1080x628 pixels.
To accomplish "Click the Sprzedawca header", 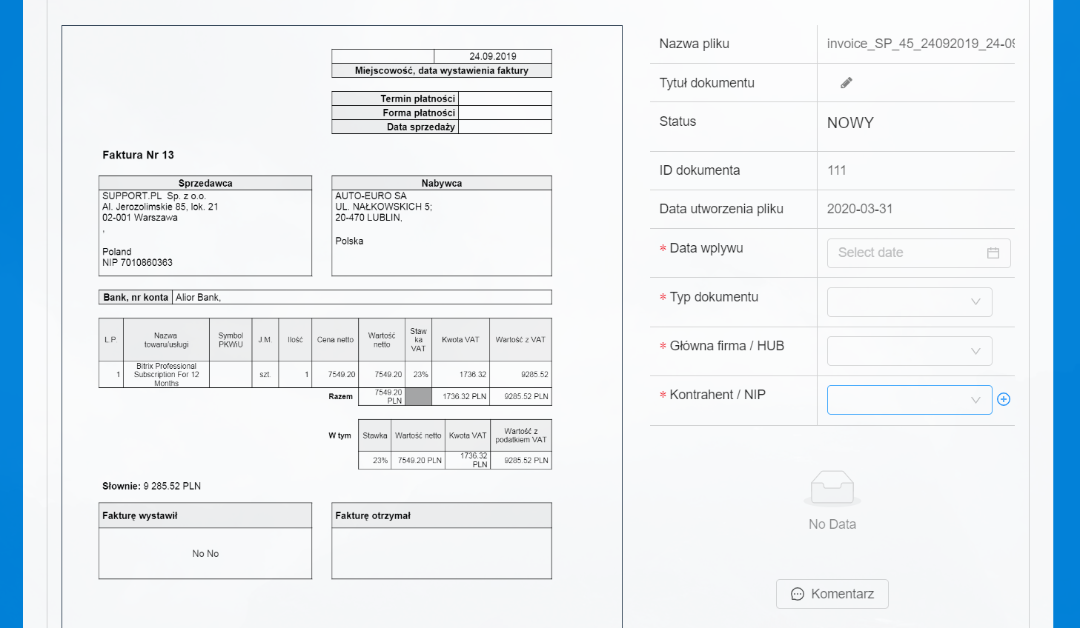I will (205, 183).
